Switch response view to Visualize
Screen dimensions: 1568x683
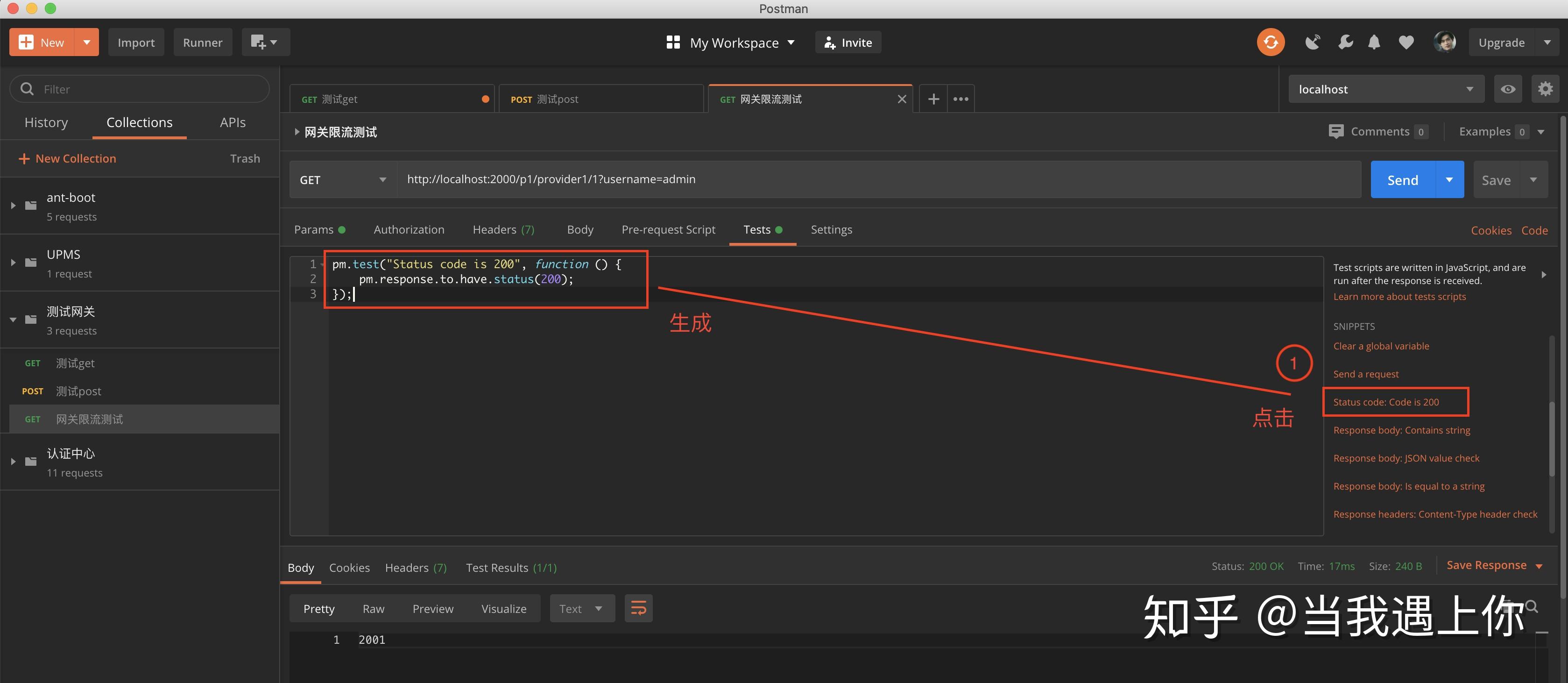click(x=504, y=608)
